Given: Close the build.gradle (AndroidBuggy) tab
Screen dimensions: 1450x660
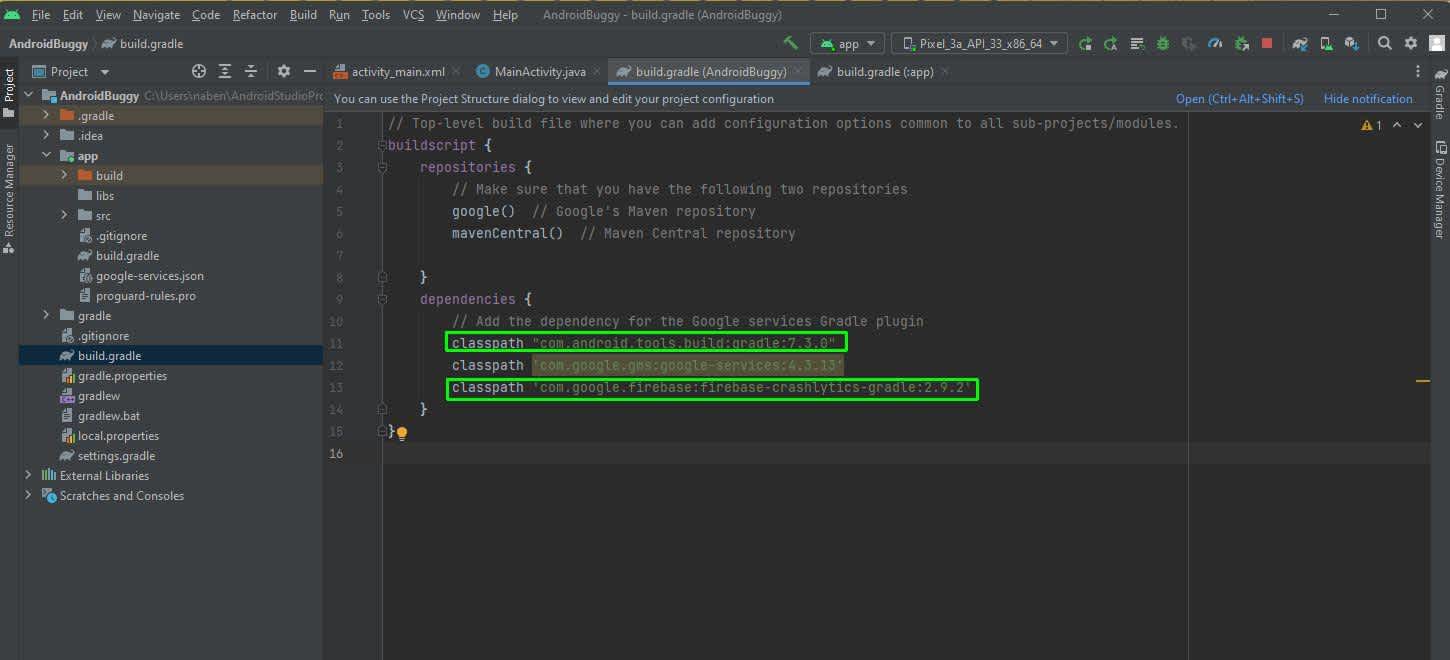Looking at the screenshot, I should pos(797,72).
